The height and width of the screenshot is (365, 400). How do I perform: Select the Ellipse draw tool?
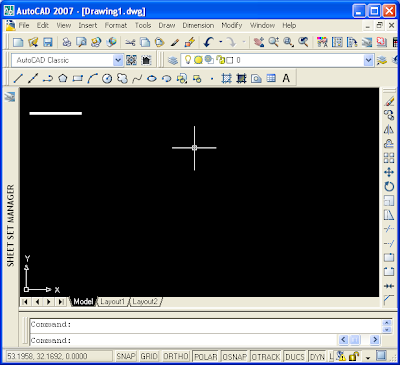point(152,79)
